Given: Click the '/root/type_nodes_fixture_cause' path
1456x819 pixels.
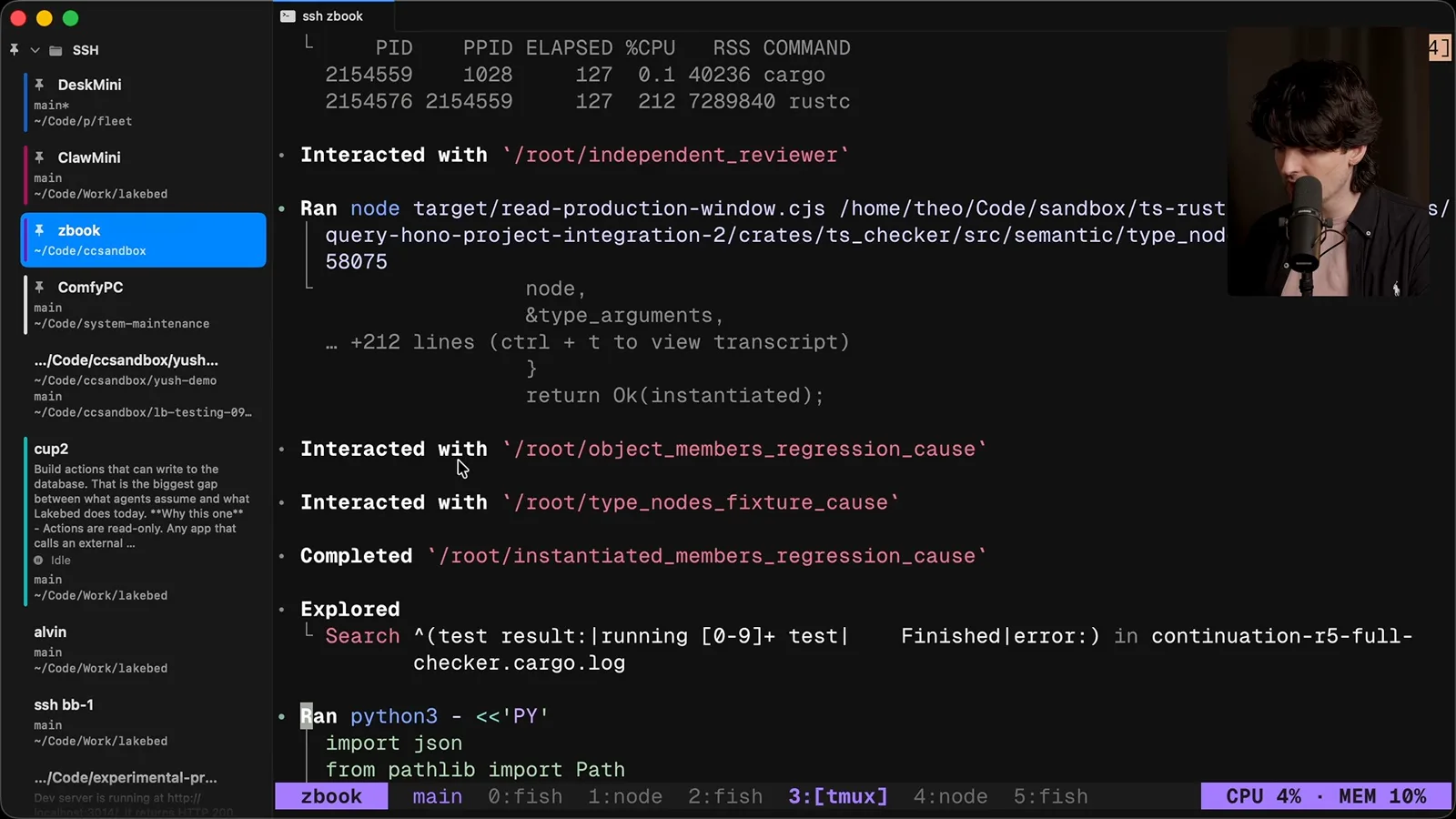Looking at the screenshot, I should [x=701, y=502].
